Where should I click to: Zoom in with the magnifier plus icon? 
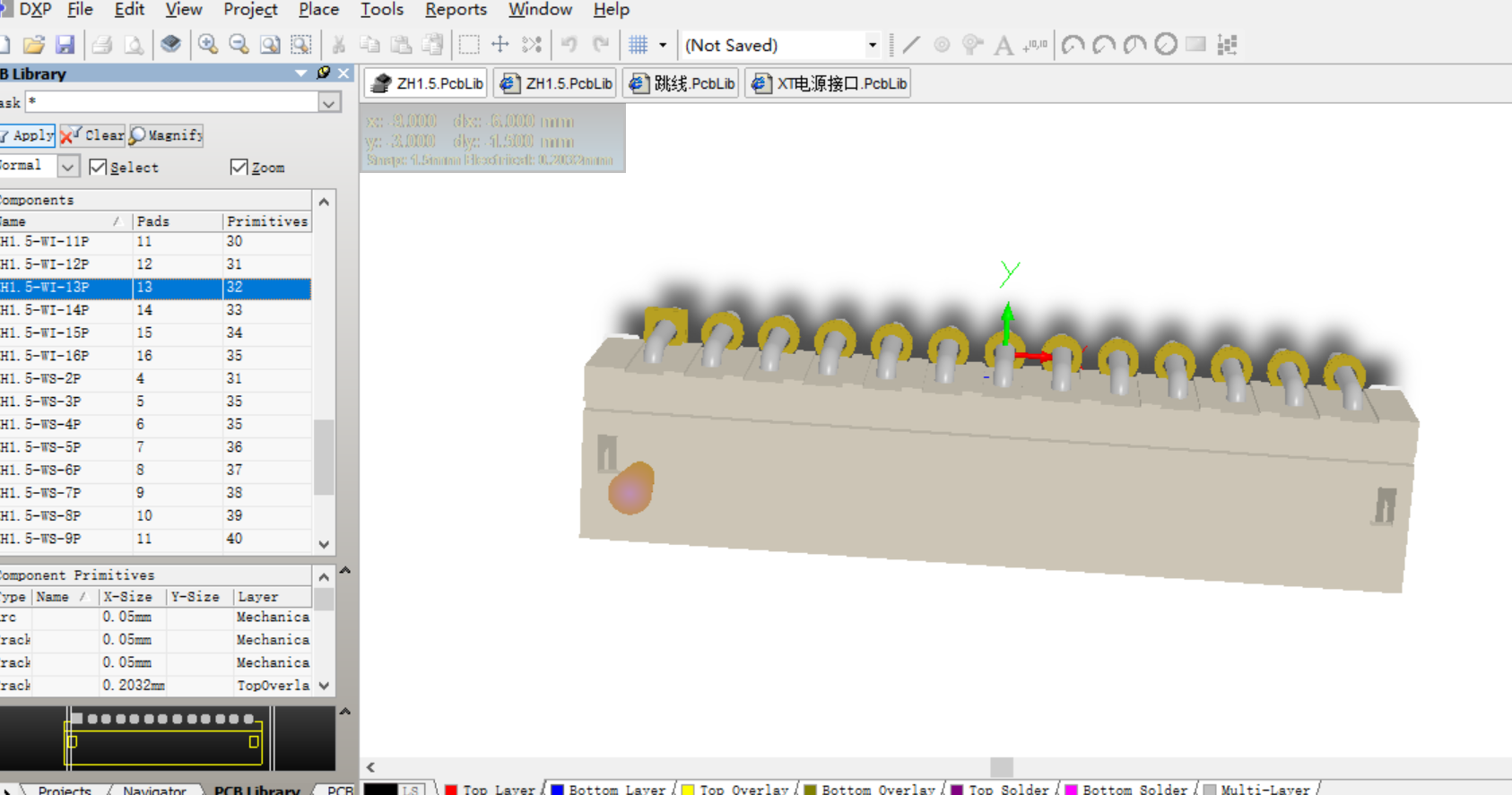[x=208, y=45]
